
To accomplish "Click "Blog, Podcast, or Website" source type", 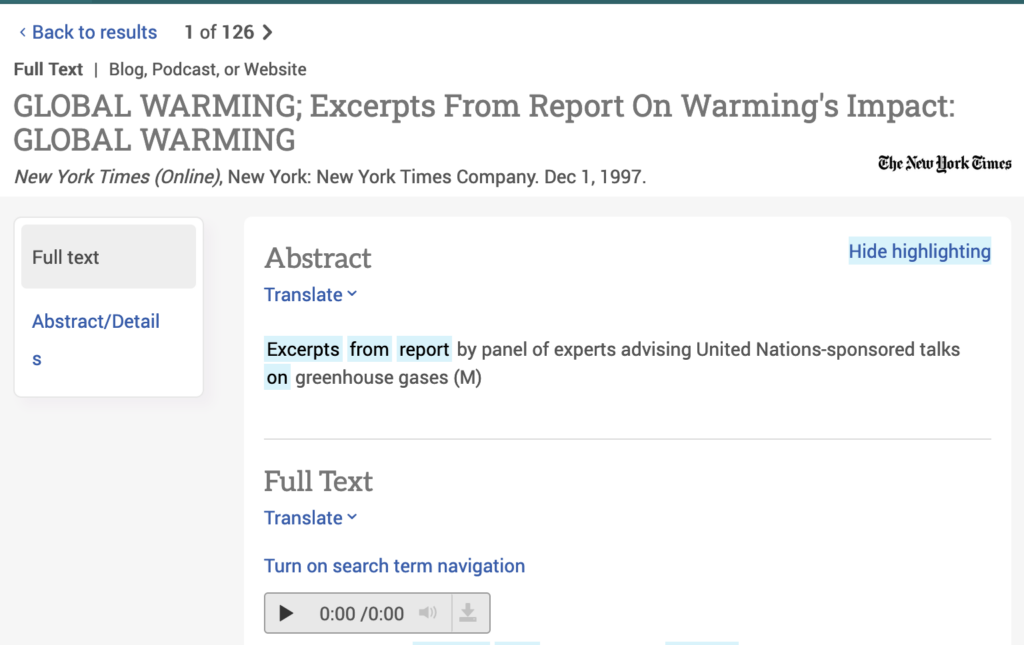I will tap(207, 70).
